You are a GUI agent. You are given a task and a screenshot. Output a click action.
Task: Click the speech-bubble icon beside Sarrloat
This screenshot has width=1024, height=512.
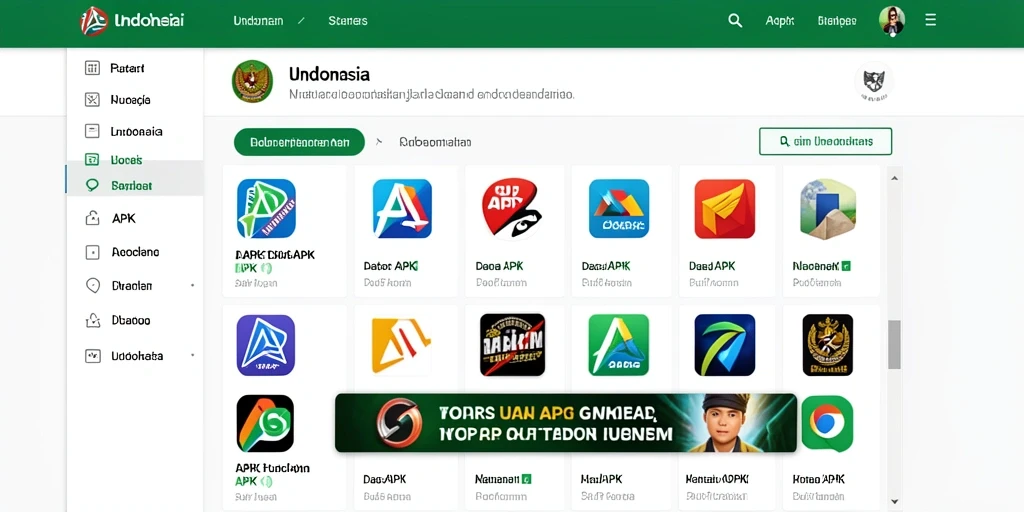click(x=92, y=185)
